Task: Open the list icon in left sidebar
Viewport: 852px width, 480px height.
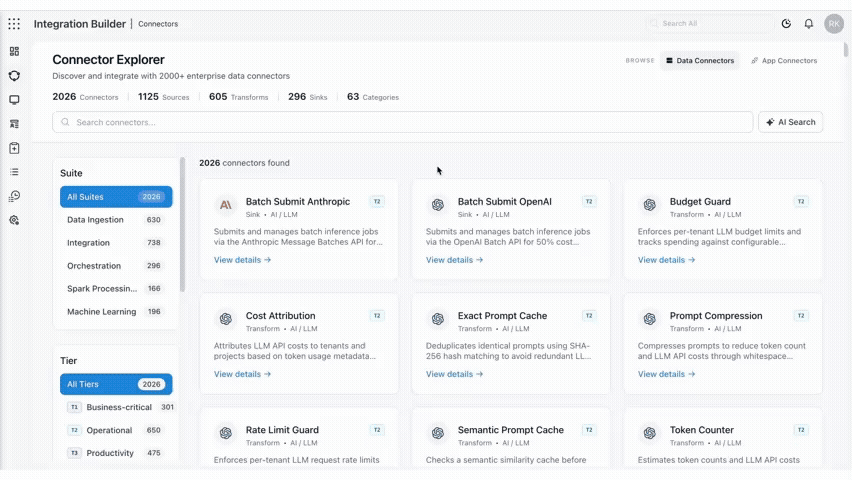Action: pos(14,172)
